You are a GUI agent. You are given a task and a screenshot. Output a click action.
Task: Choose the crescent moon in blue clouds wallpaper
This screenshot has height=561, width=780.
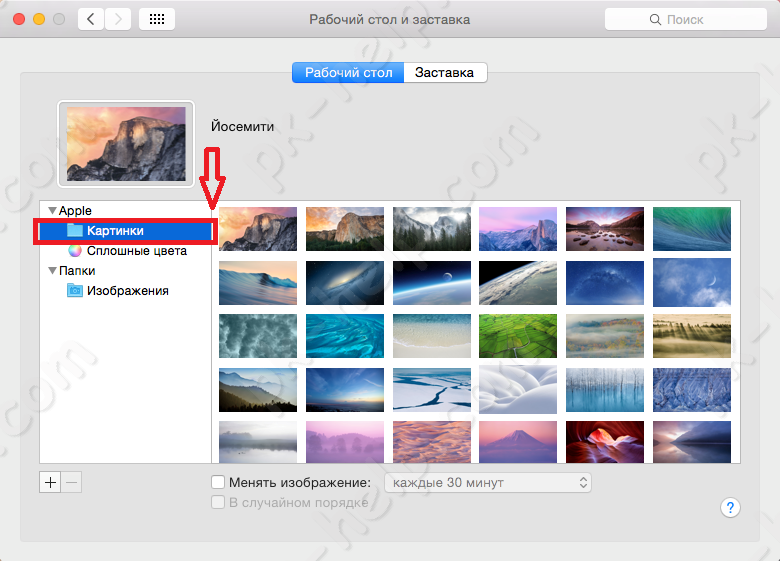(x=692, y=282)
